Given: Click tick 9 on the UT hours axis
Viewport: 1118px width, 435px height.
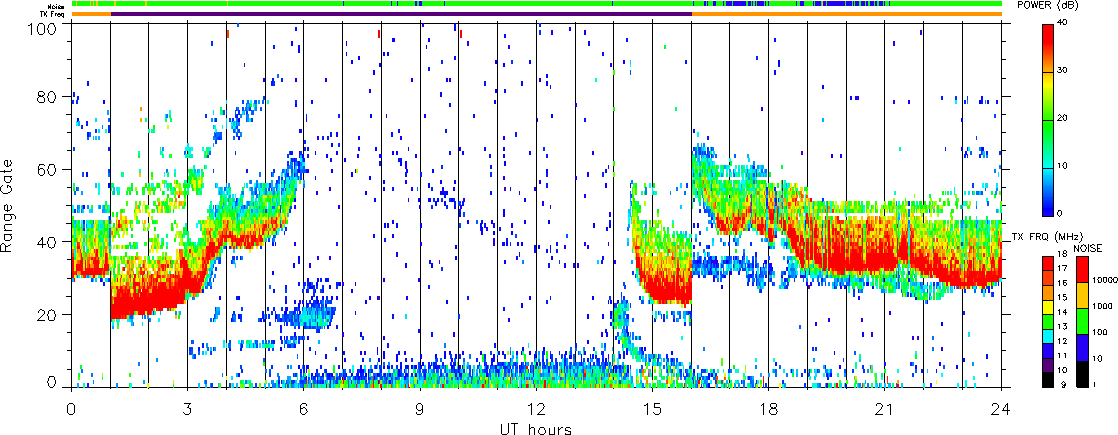Looking at the screenshot, I should [420, 410].
